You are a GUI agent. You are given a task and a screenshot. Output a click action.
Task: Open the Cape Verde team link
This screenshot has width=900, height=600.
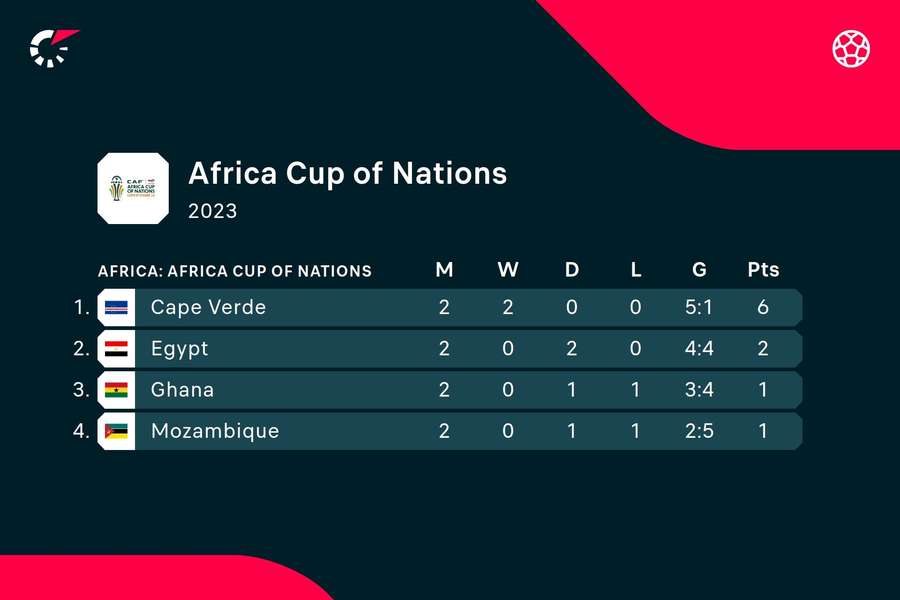[208, 307]
